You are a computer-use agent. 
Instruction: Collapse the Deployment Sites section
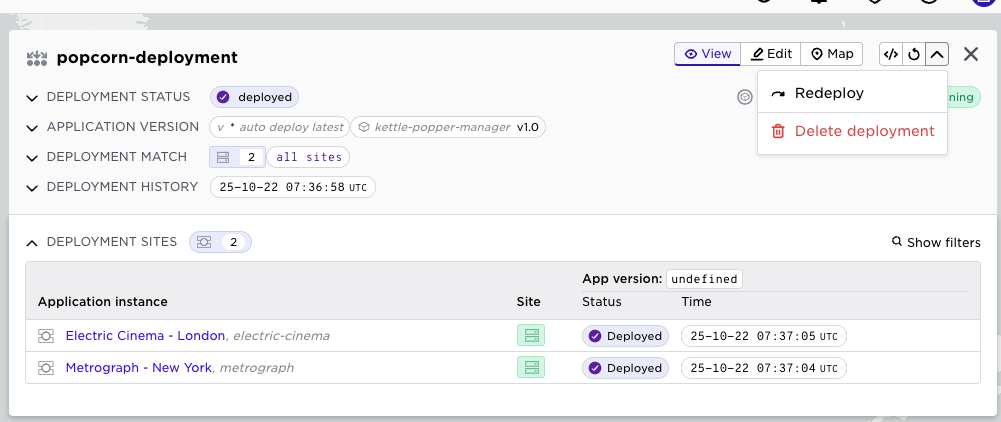(x=32, y=242)
